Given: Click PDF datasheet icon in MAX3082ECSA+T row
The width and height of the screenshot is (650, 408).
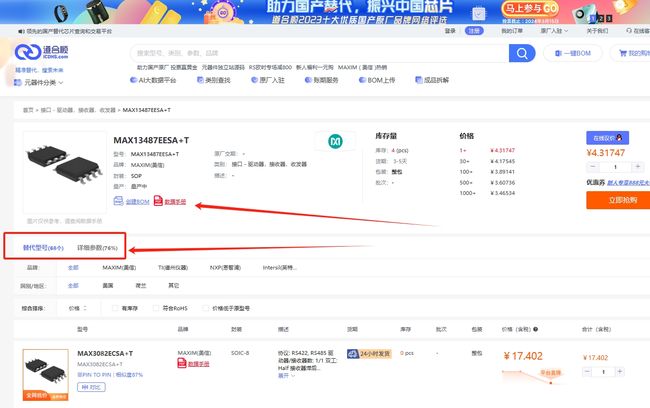Looking at the screenshot, I should (x=182, y=363).
